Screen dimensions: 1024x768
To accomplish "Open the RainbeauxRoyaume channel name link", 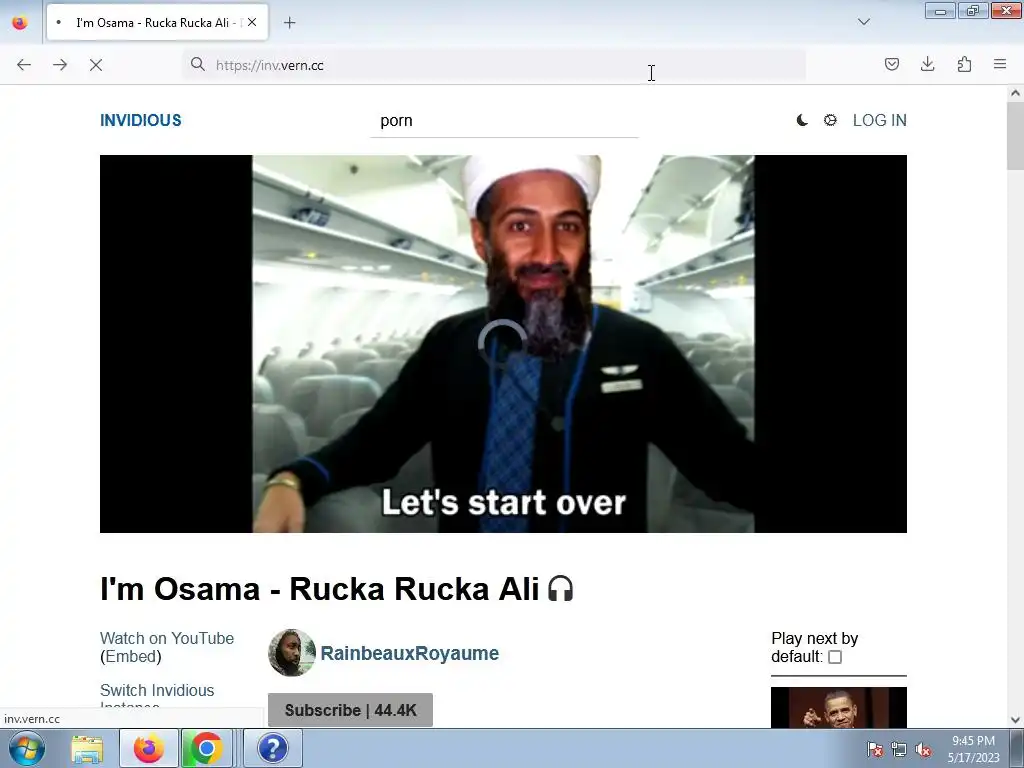I will pos(409,653).
